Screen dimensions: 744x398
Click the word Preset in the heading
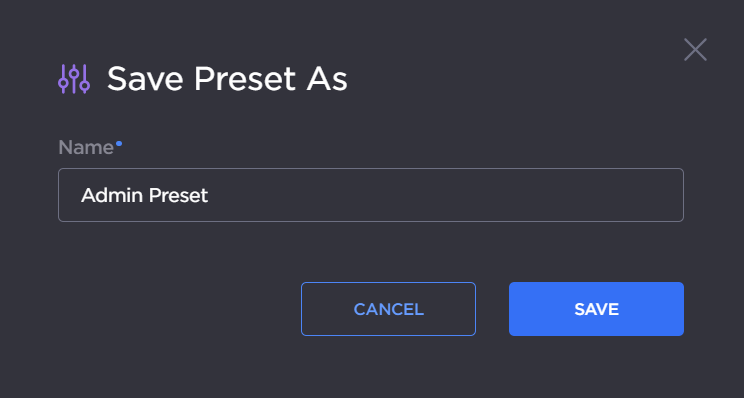click(x=244, y=79)
